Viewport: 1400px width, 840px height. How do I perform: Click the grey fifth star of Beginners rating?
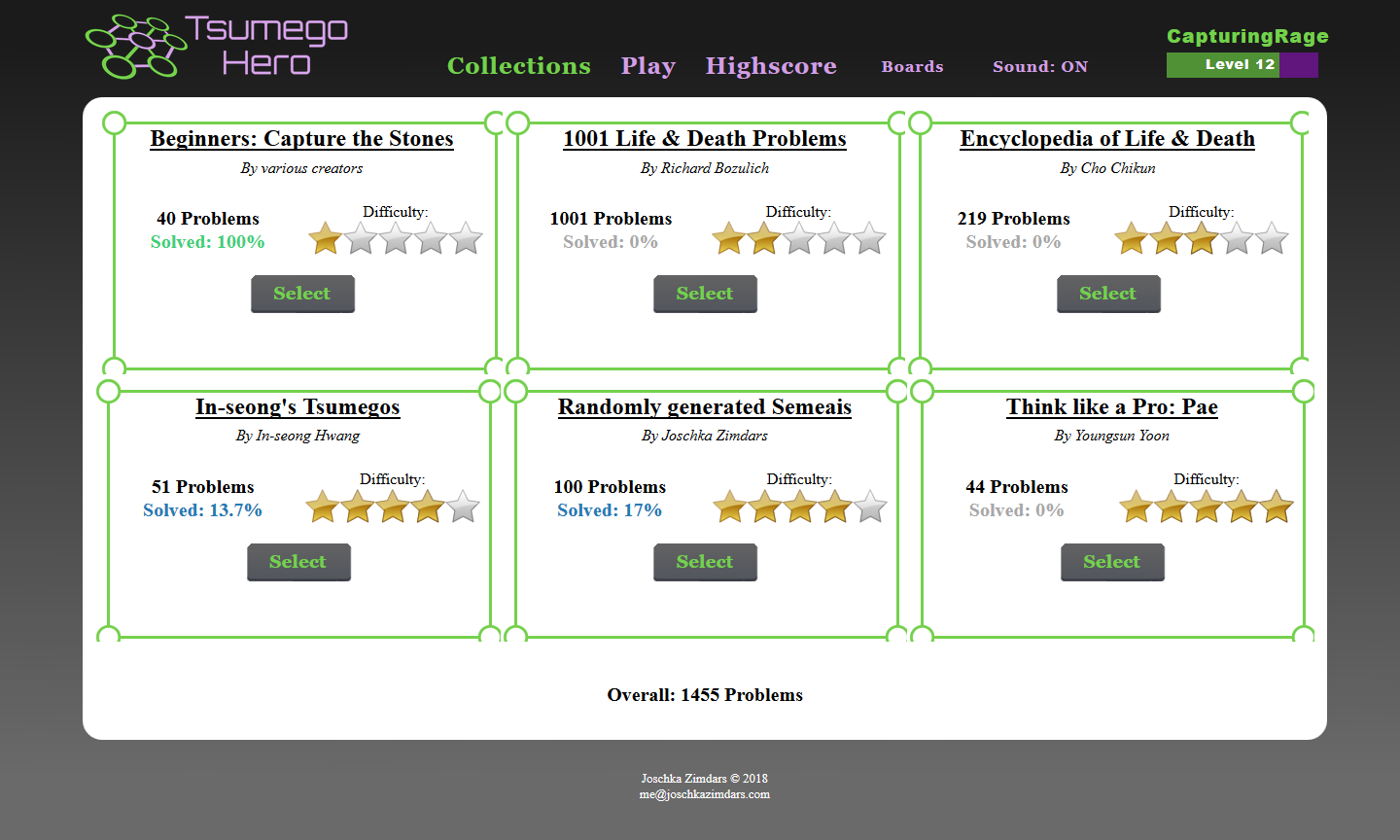(x=466, y=238)
